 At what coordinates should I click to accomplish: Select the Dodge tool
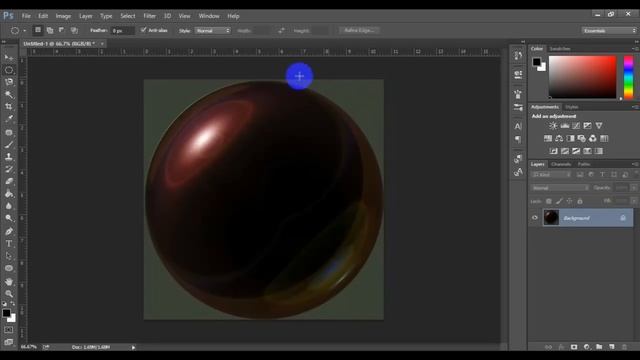(x=9, y=218)
